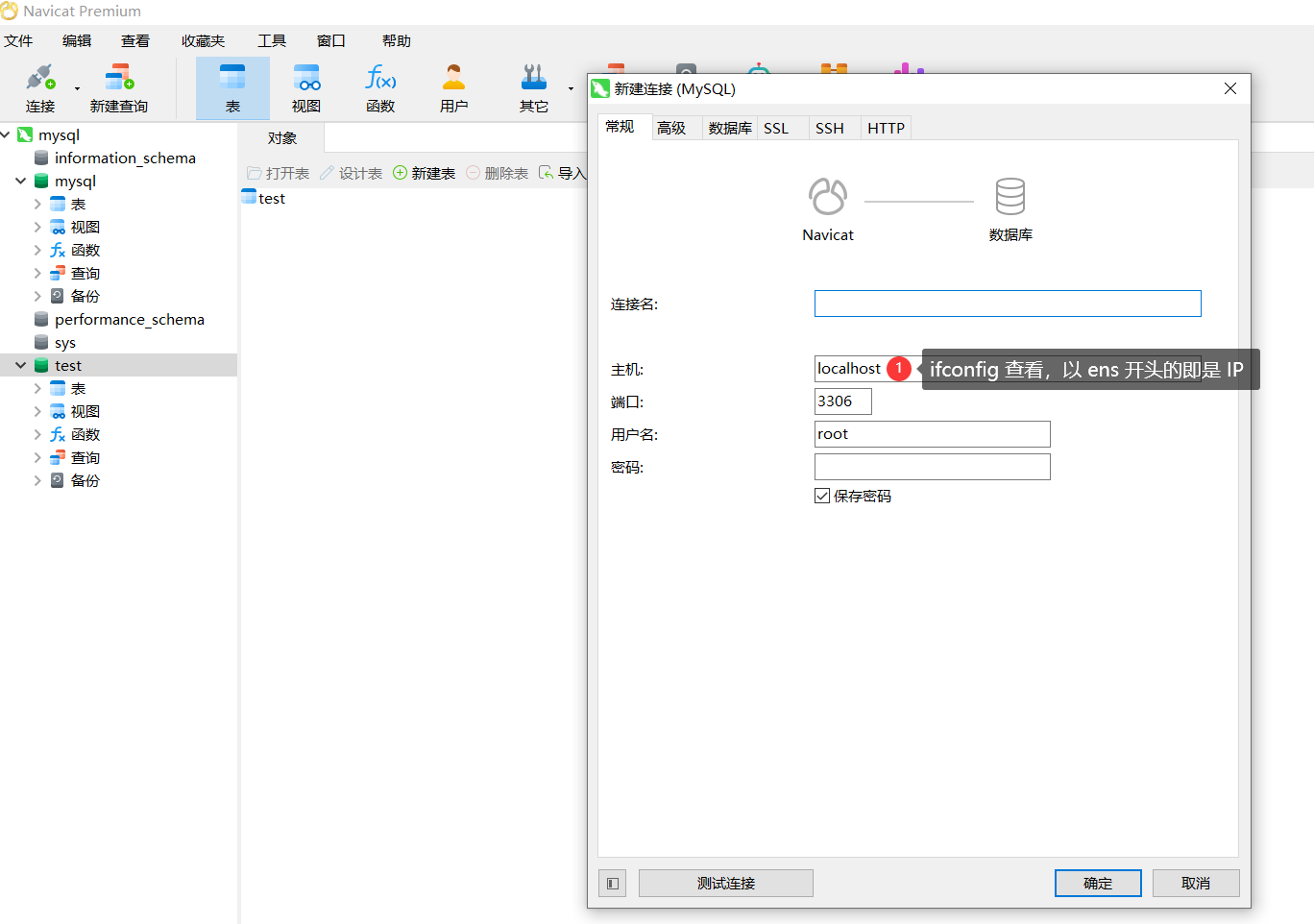Image resolution: width=1314 pixels, height=924 pixels.
Task: Click 函数 icon under test database
Action: (x=58, y=434)
